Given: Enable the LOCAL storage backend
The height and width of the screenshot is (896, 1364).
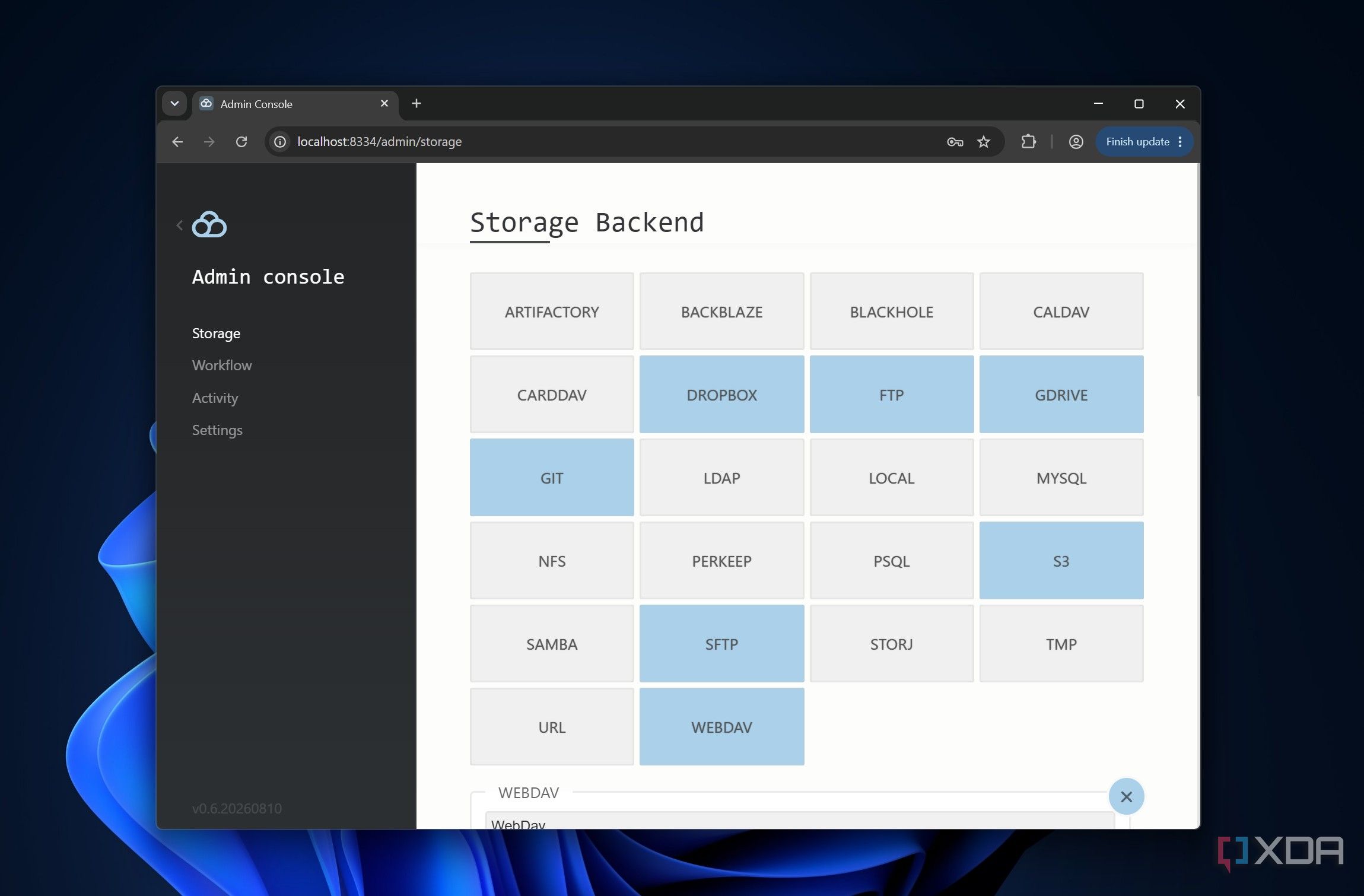Looking at the screenshot, I should (891, 478).
